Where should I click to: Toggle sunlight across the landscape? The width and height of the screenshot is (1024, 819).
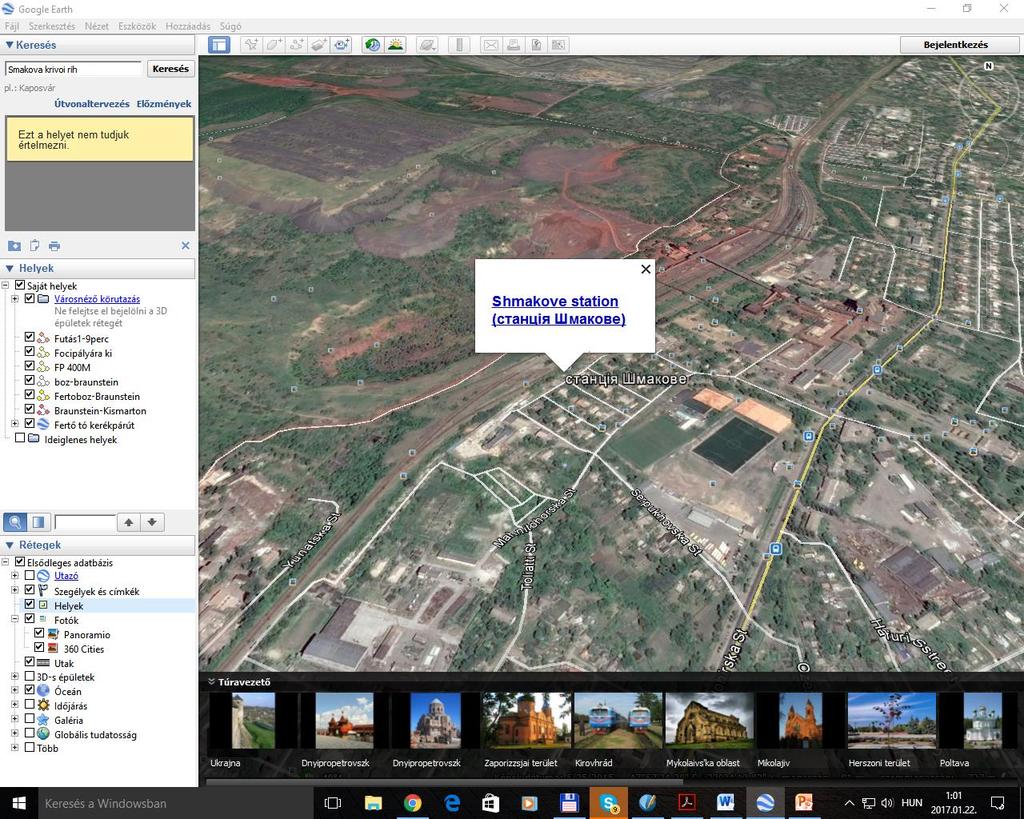pyautogui.click(x=395, y=44)
